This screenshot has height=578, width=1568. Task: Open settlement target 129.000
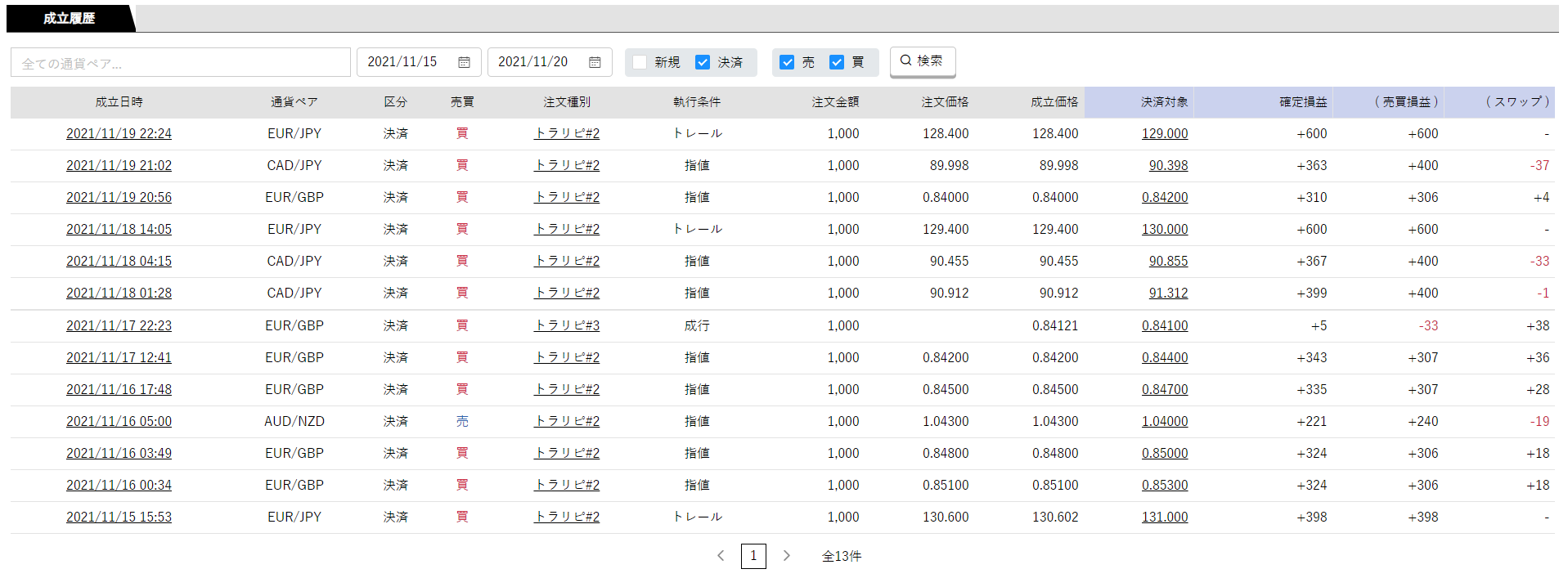pyautogui.click(x=1165, y=133)
